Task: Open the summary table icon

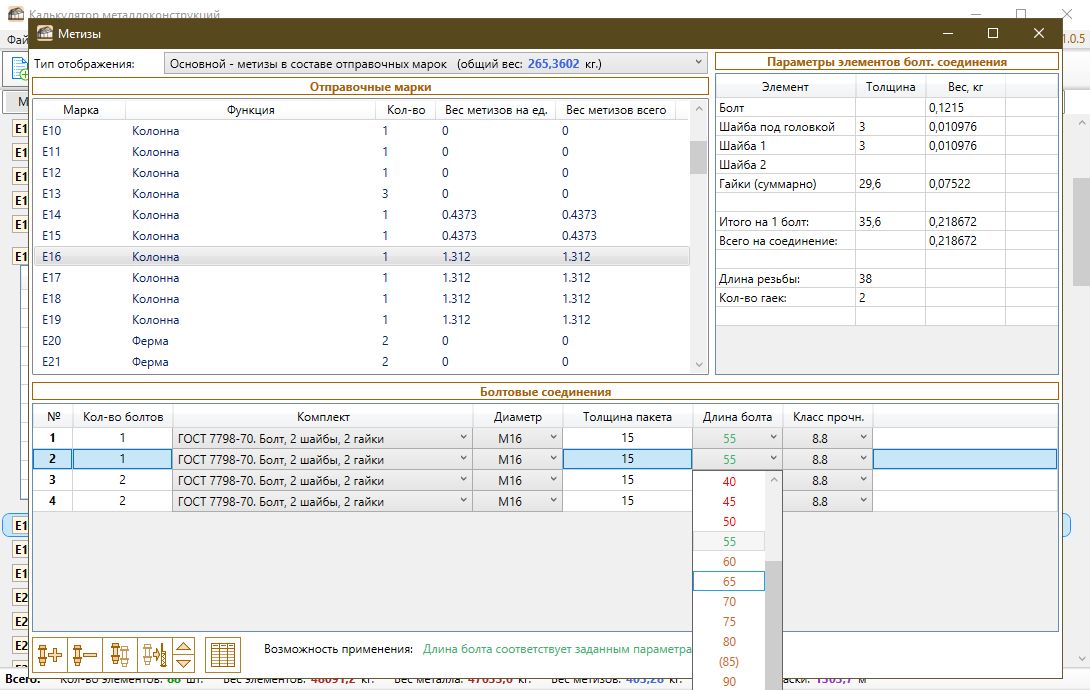Action: (223, 655)
